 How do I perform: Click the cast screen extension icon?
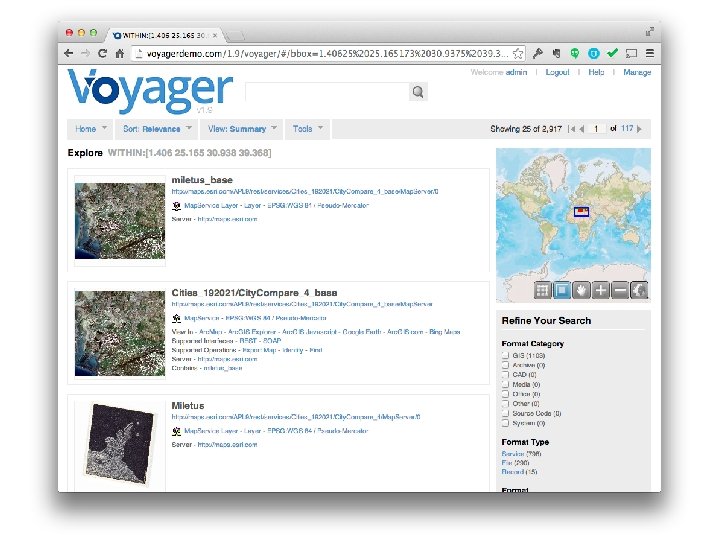tap(631, 53)
